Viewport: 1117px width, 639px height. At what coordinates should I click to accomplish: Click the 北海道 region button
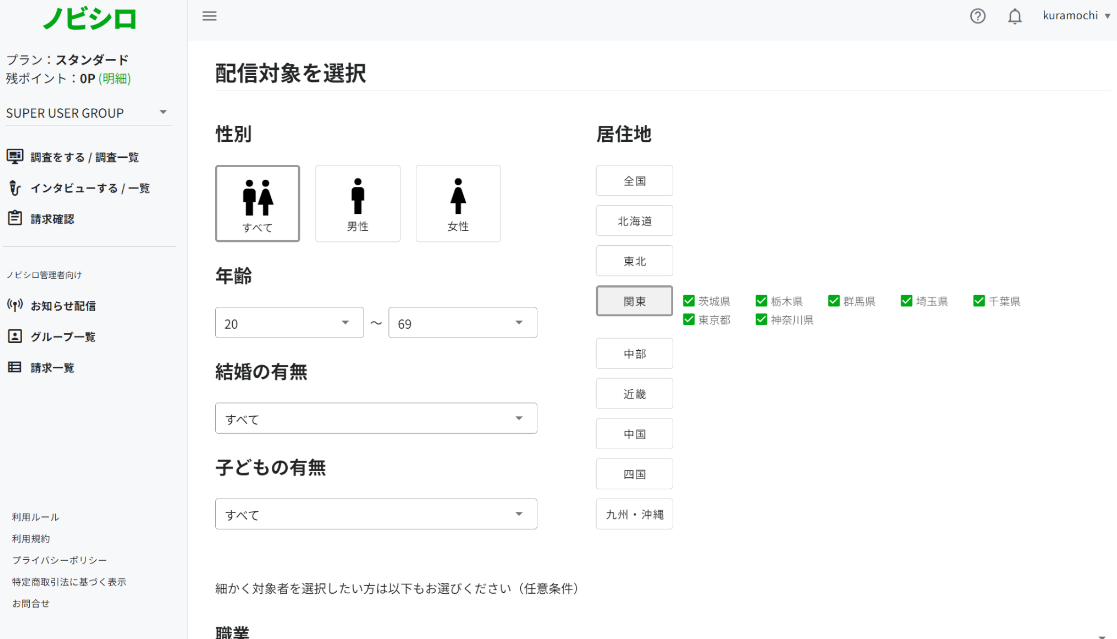point(634,221)
